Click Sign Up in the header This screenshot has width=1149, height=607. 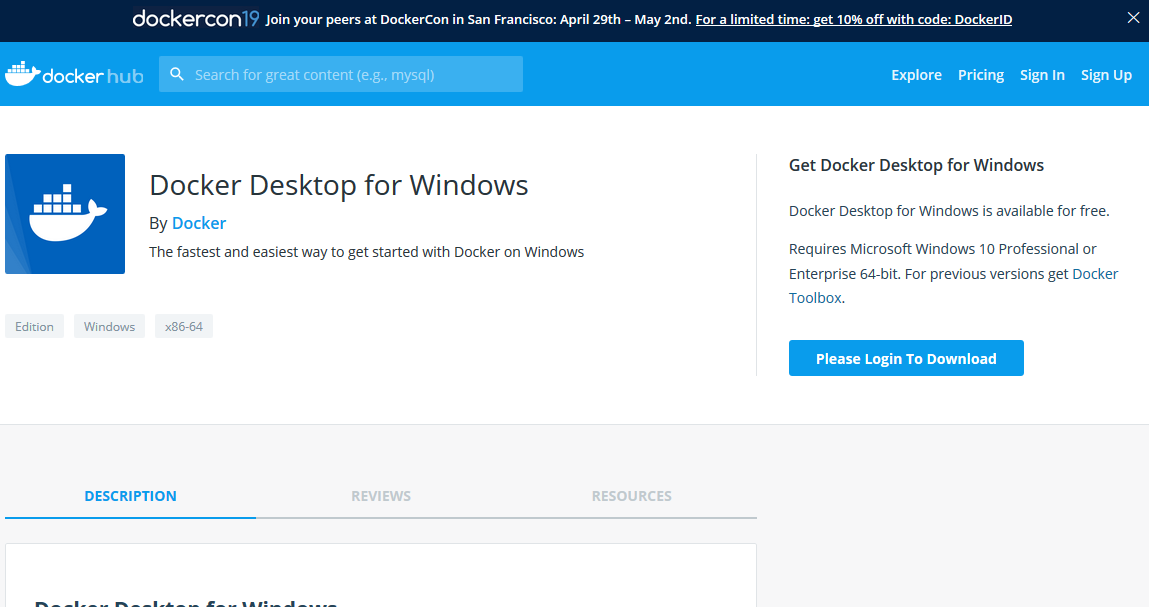pos(1106,75)
